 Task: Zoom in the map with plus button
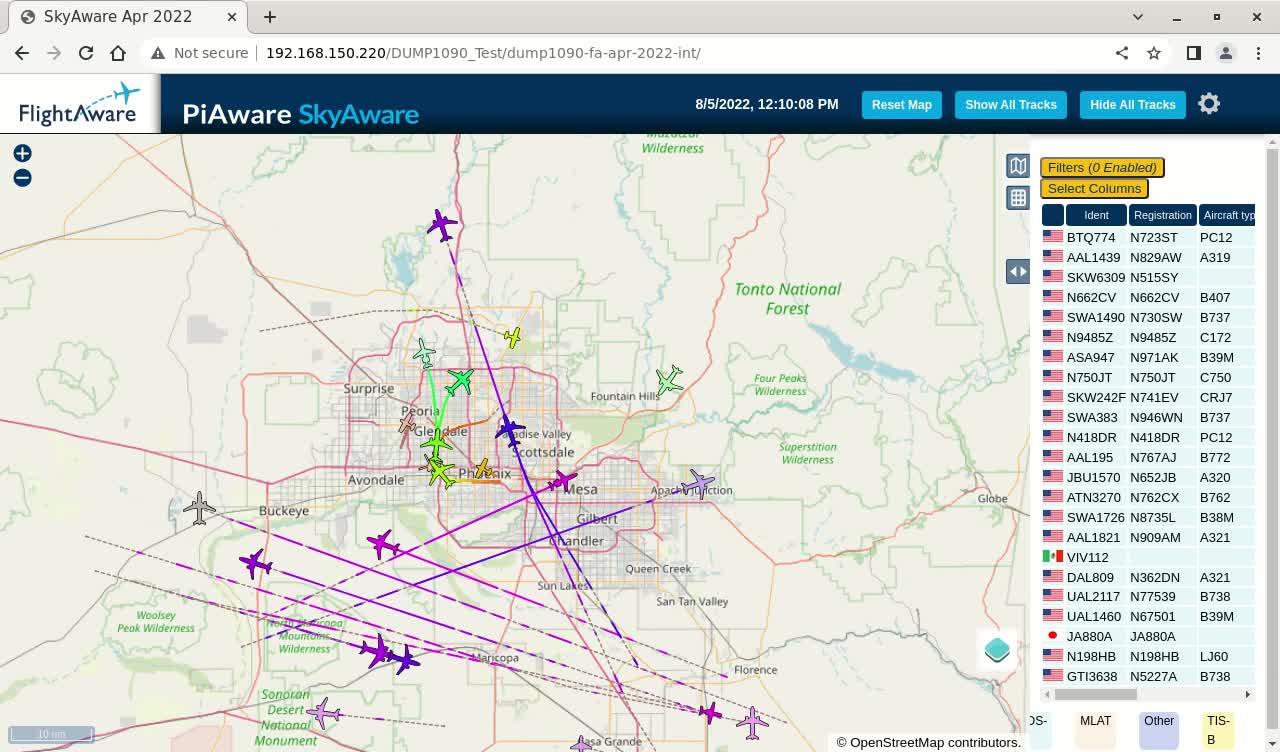click(22, 153)
